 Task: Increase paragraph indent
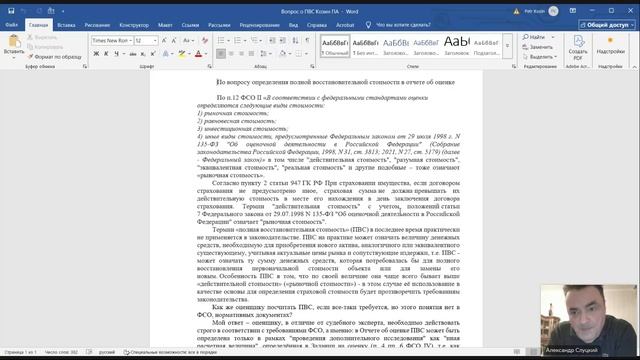(282, 40)
